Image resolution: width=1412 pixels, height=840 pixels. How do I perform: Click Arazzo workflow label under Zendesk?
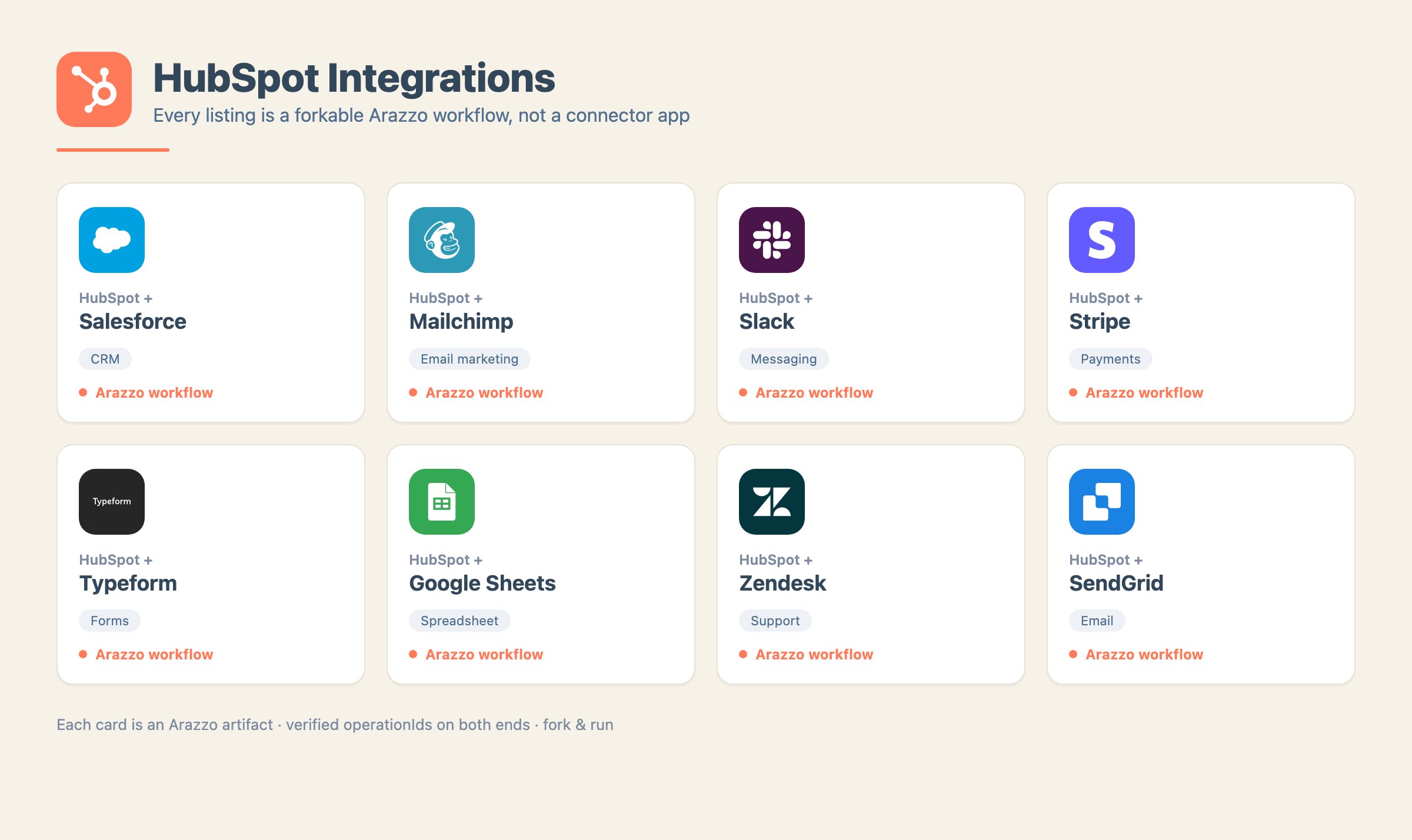pos(814,655)
